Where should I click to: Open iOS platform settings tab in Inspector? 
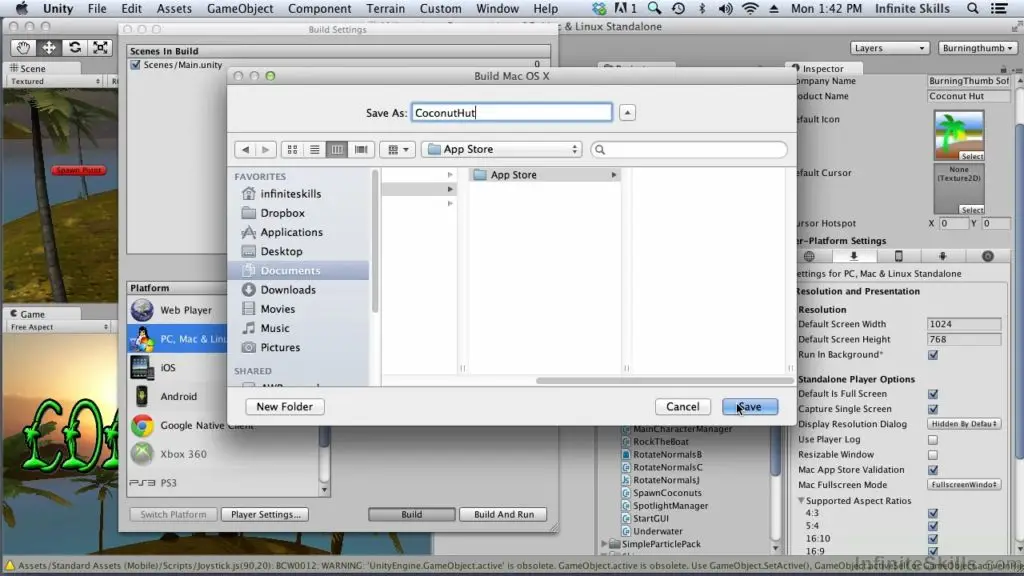coord(898,257)
